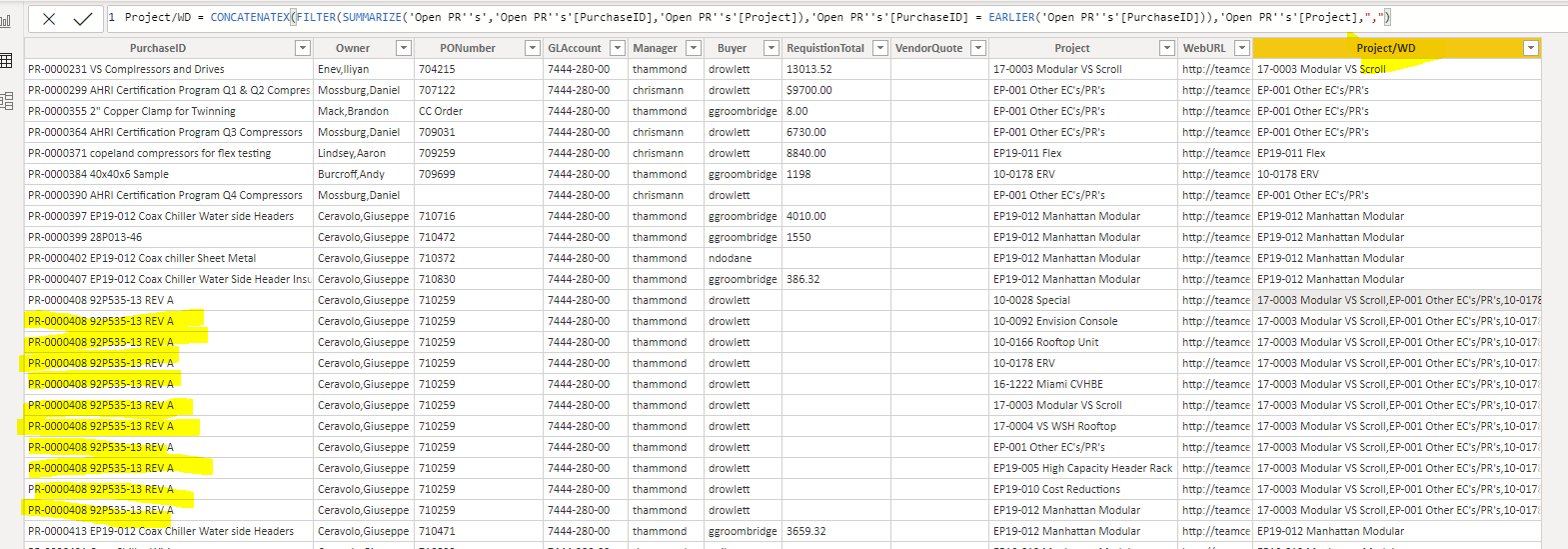
Task: Open the Data view table icon in sidebar
Action: [6, 61]
